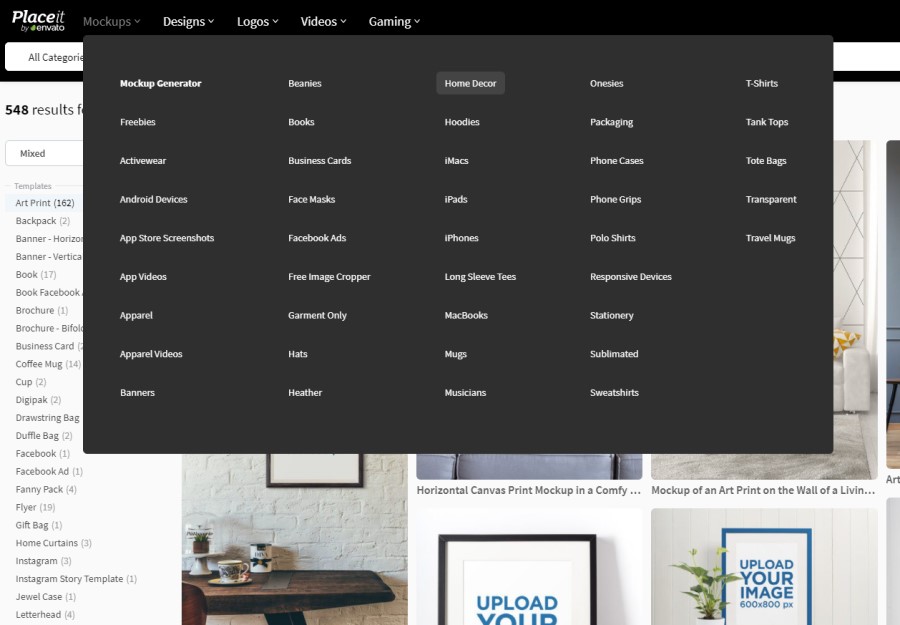900x625 pixels.
Task: Go to Musicians category
Action: (x=465, y=393)
